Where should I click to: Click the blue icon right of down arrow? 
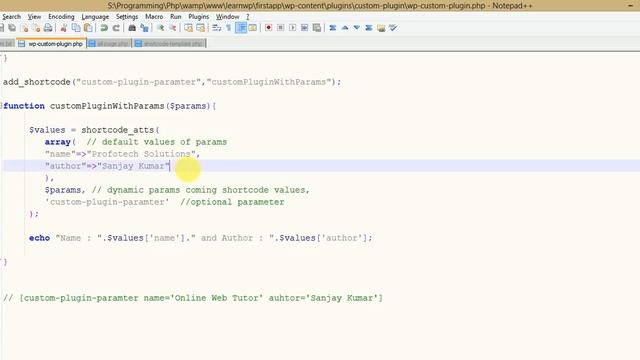[x=369, y=28]
